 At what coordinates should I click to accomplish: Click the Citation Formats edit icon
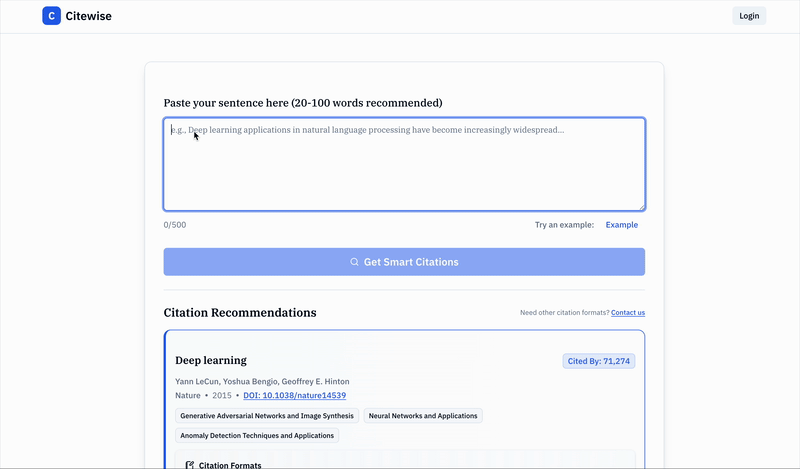[190, 465]
